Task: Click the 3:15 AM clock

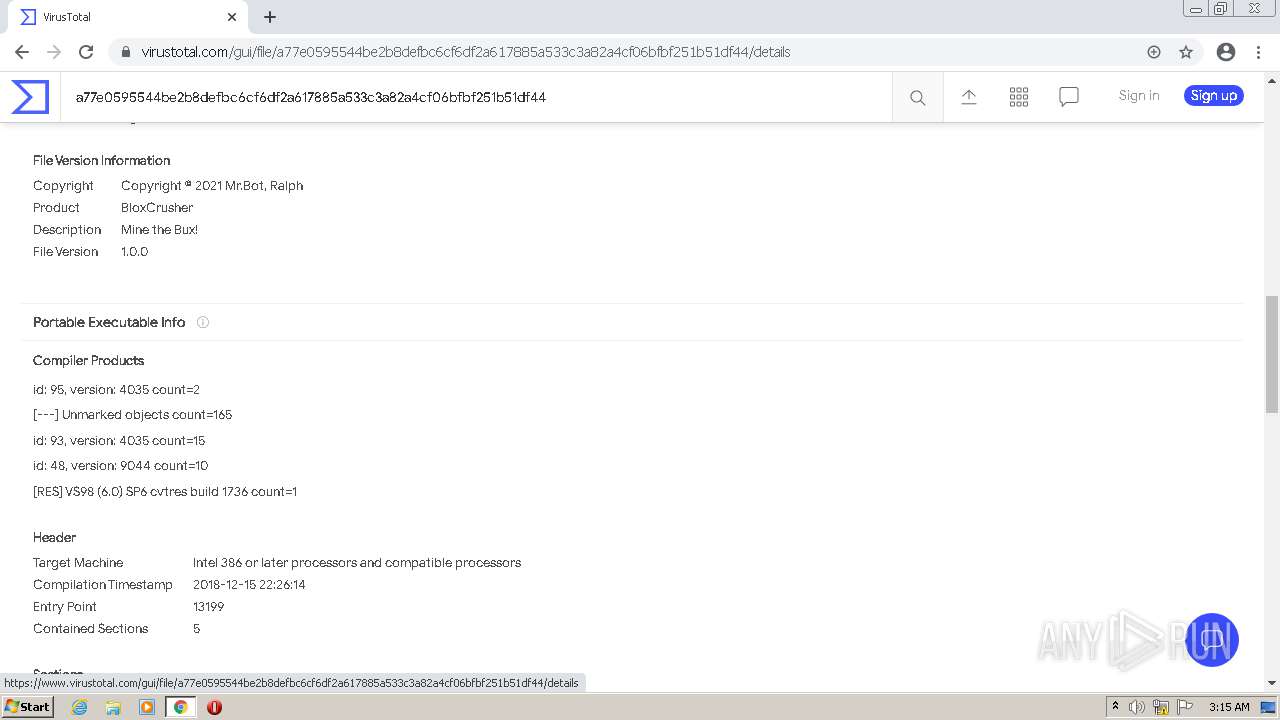Action: 1229,707
